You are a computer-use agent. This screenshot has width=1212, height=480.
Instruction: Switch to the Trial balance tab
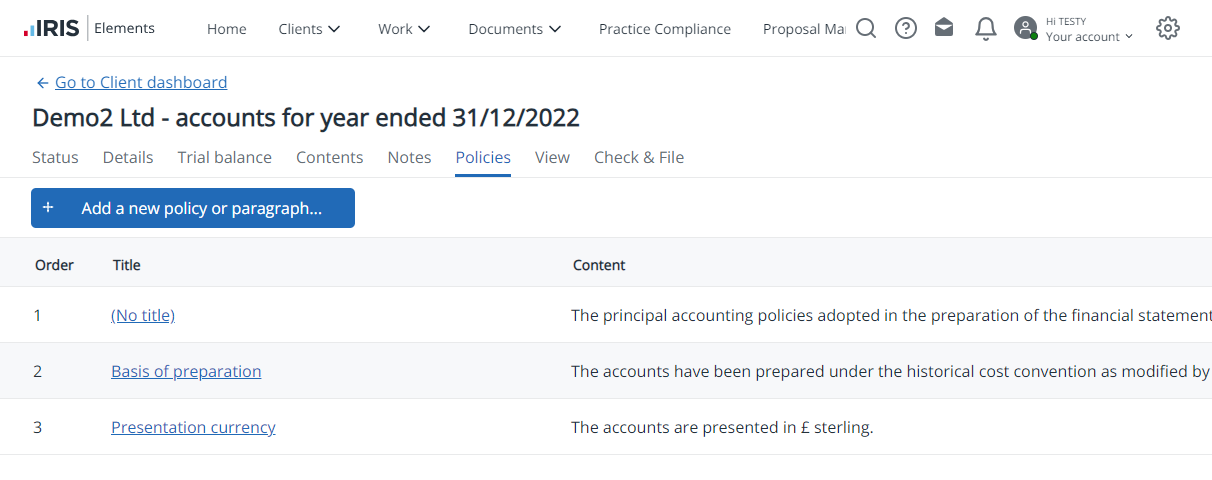225,157
